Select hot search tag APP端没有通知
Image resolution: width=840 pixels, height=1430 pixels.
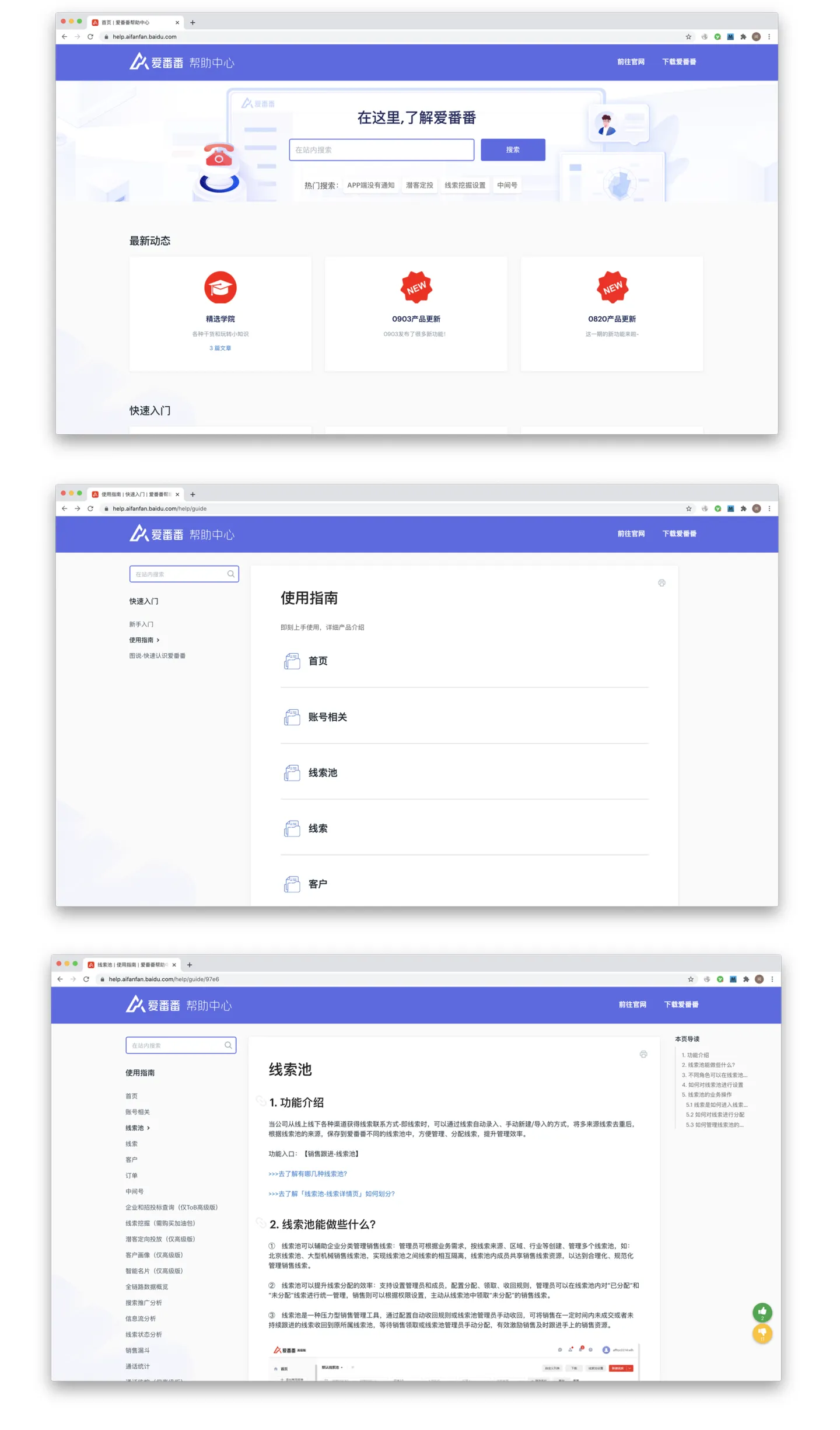[371, 186]
